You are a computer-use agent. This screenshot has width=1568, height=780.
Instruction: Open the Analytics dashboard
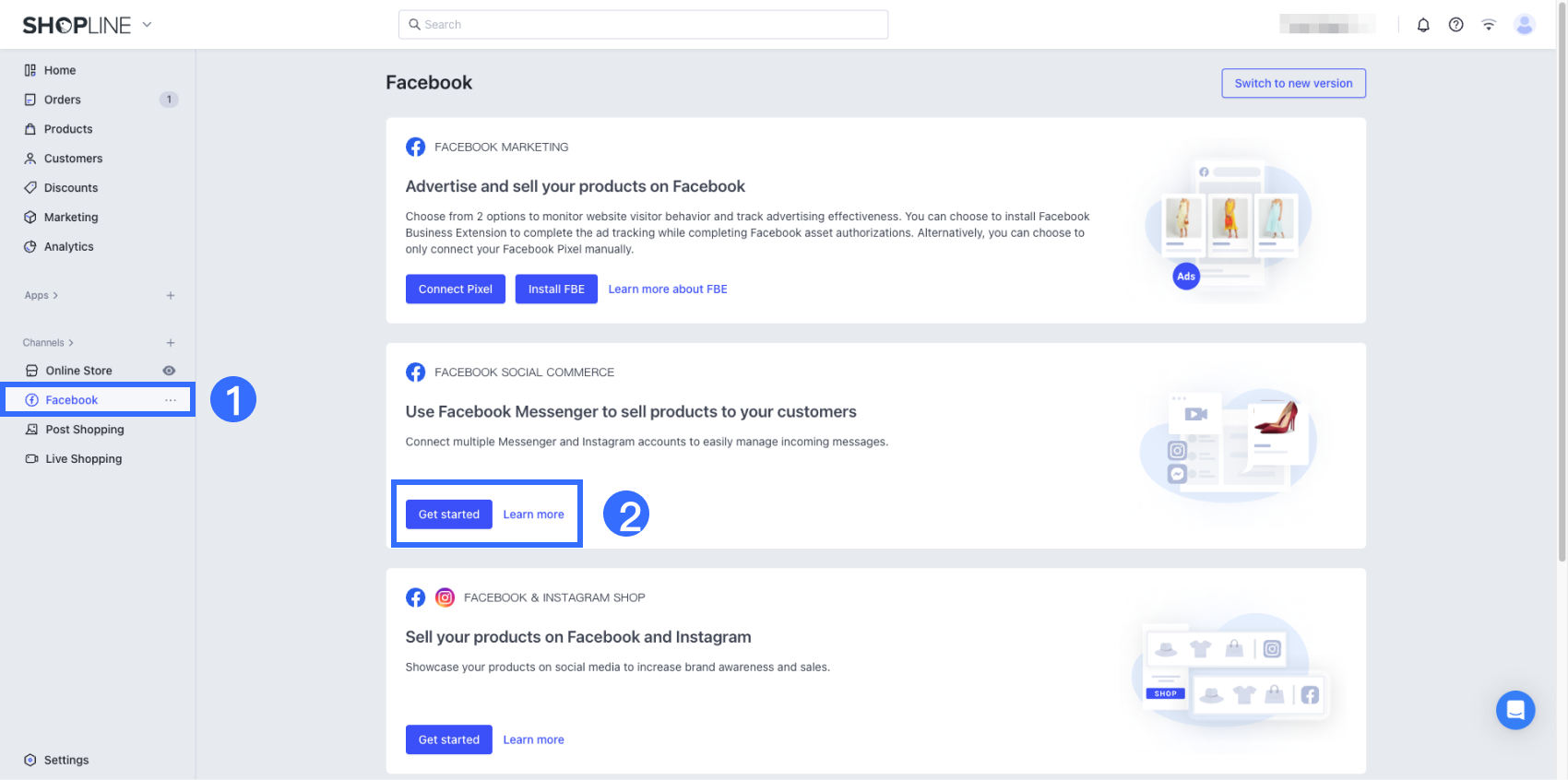[68, 246]
